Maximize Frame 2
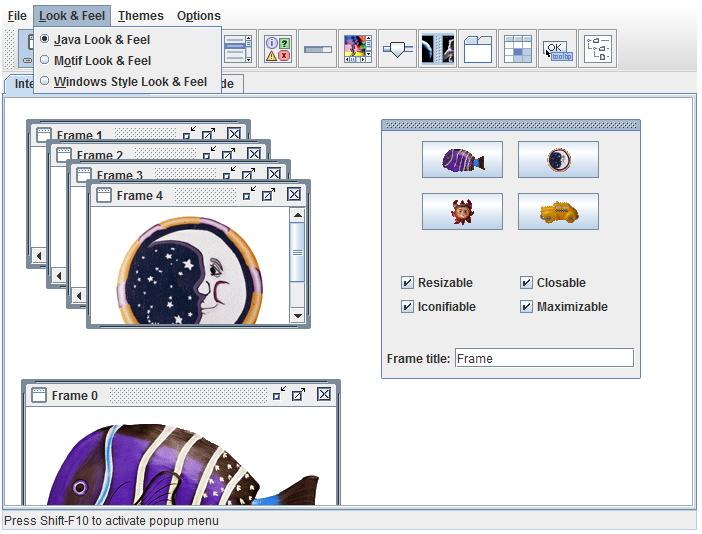 (229, 154)
